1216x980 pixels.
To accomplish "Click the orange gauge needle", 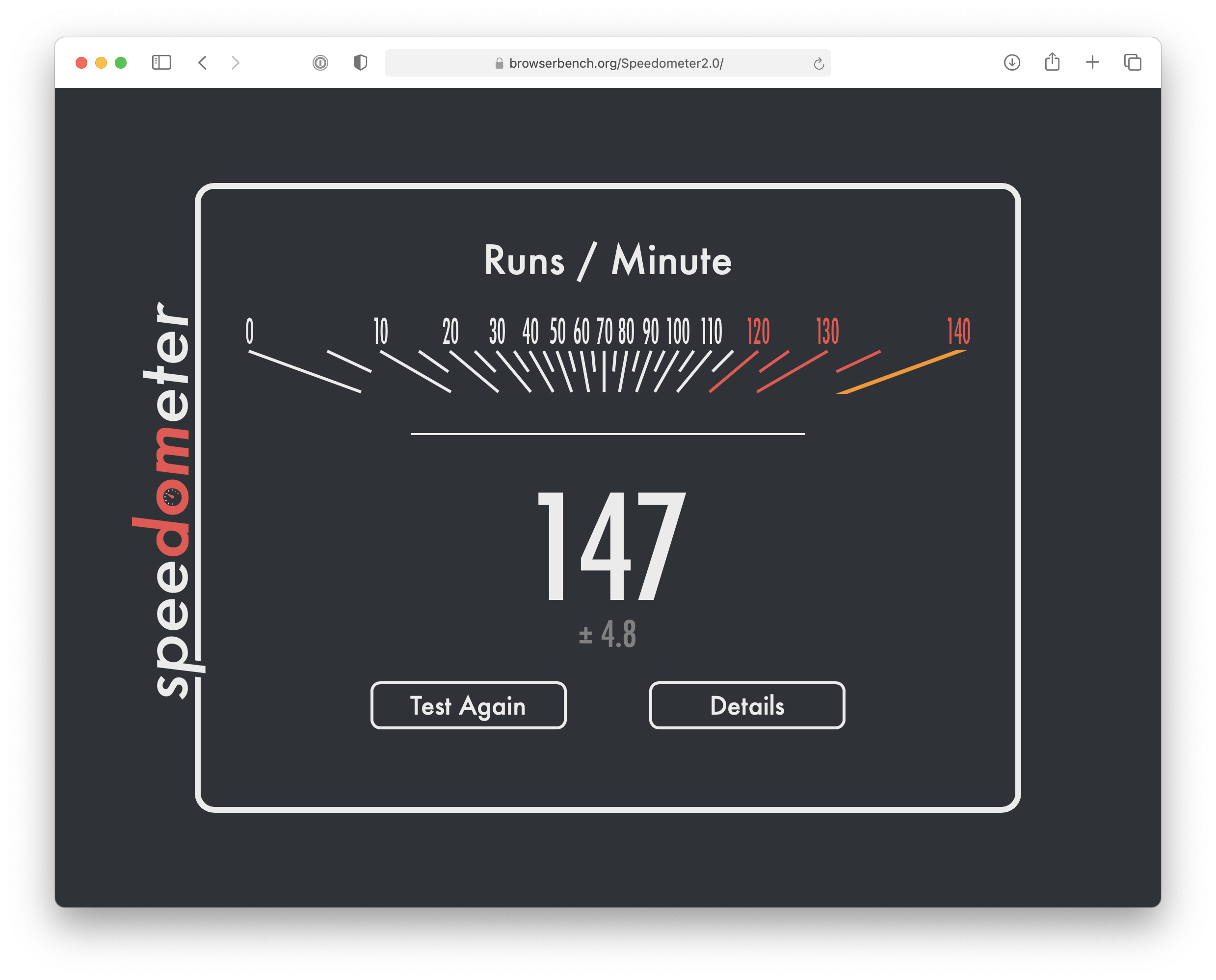I will point(902,371).
